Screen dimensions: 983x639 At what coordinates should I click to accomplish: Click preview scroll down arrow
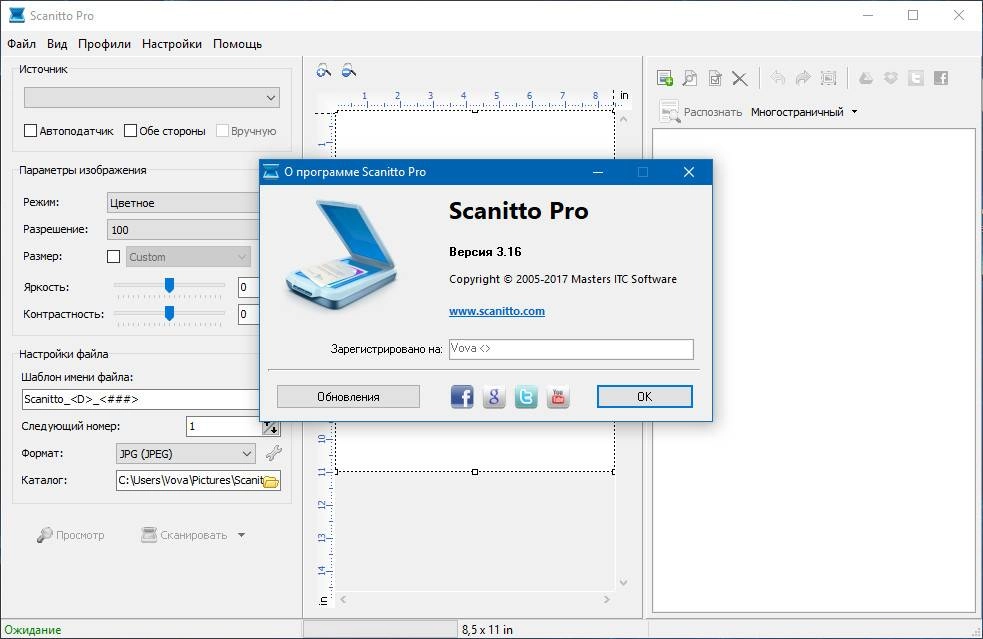click(623, 583)
